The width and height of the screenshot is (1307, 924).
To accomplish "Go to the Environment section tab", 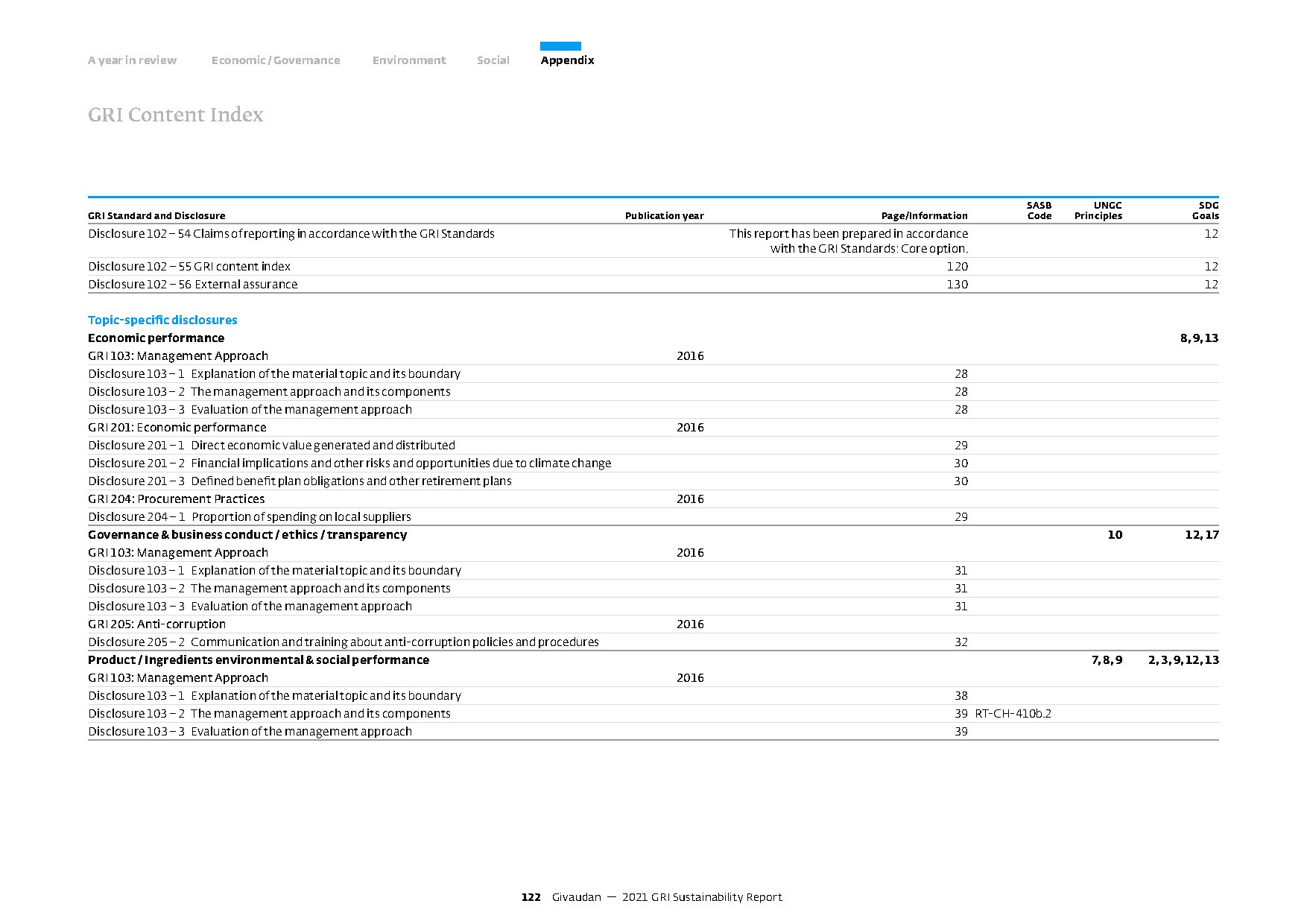I will coord(409,60).
